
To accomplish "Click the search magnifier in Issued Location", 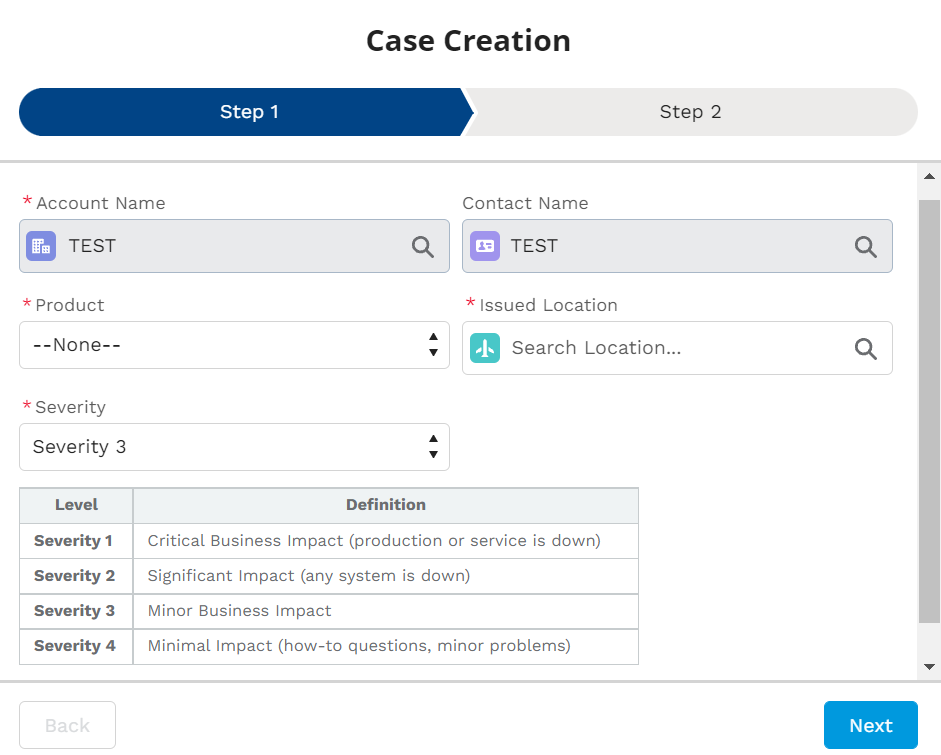I will point(865,348).
